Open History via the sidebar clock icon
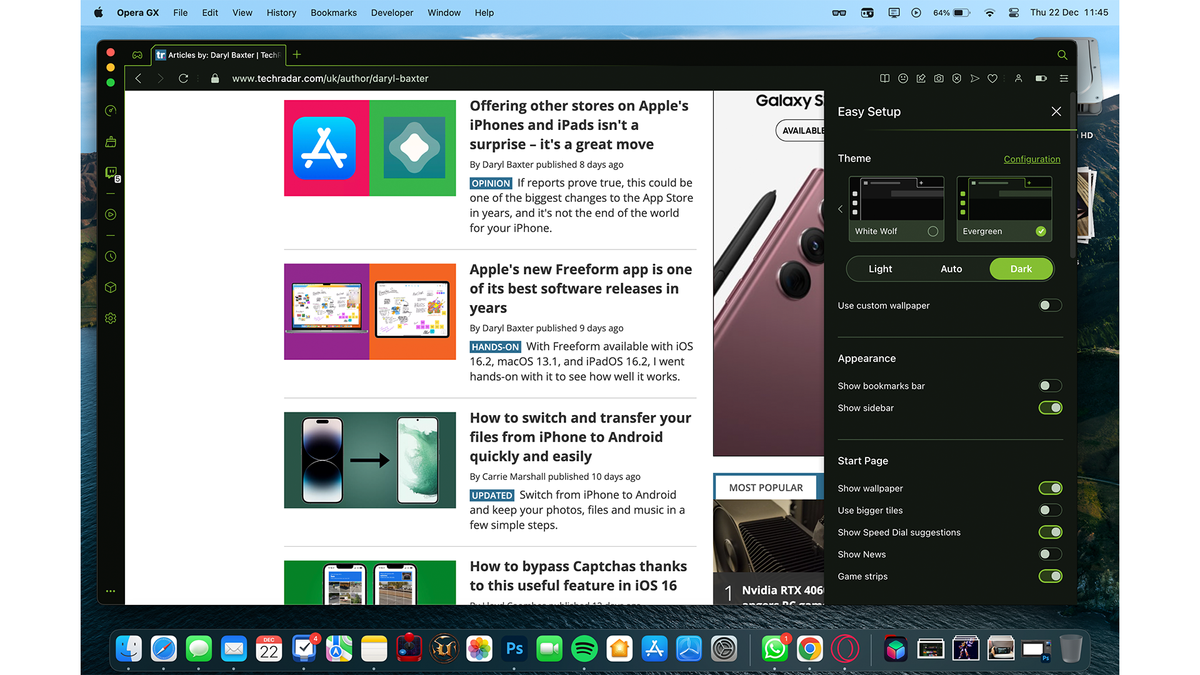 pyautogui.click(x=110, y=256)
